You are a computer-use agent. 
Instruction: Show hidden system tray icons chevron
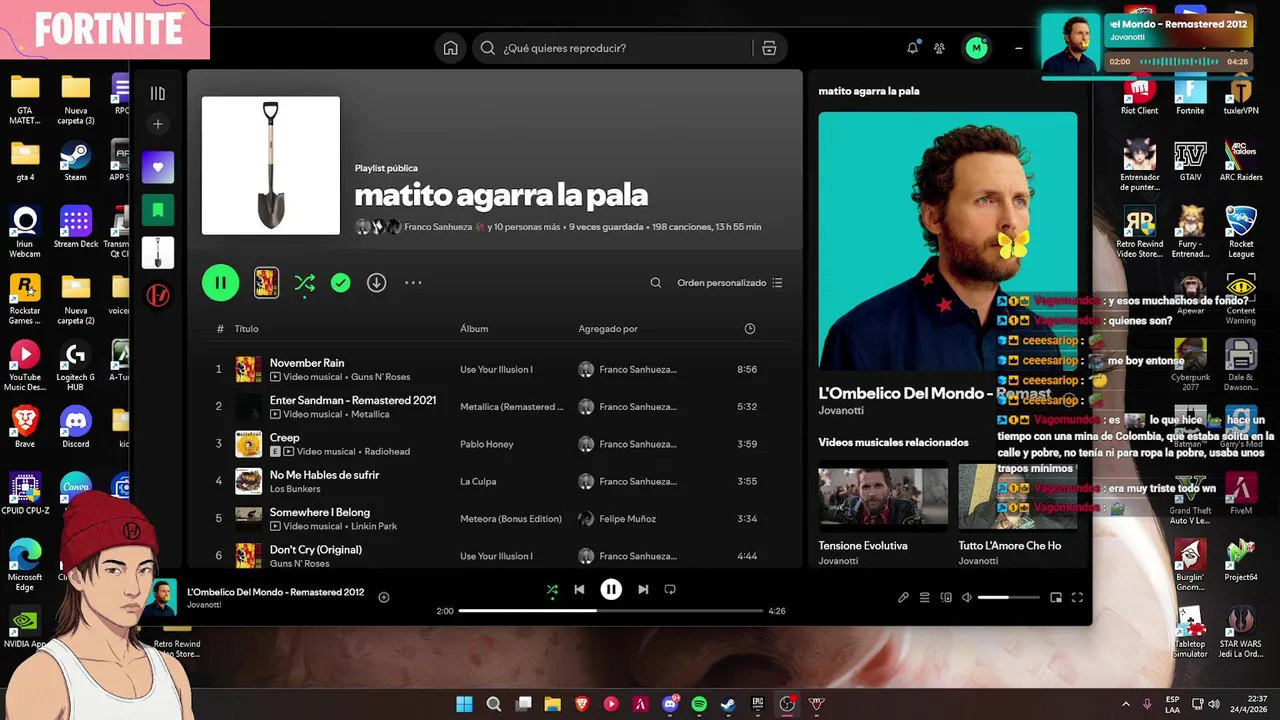(1125, 704)
